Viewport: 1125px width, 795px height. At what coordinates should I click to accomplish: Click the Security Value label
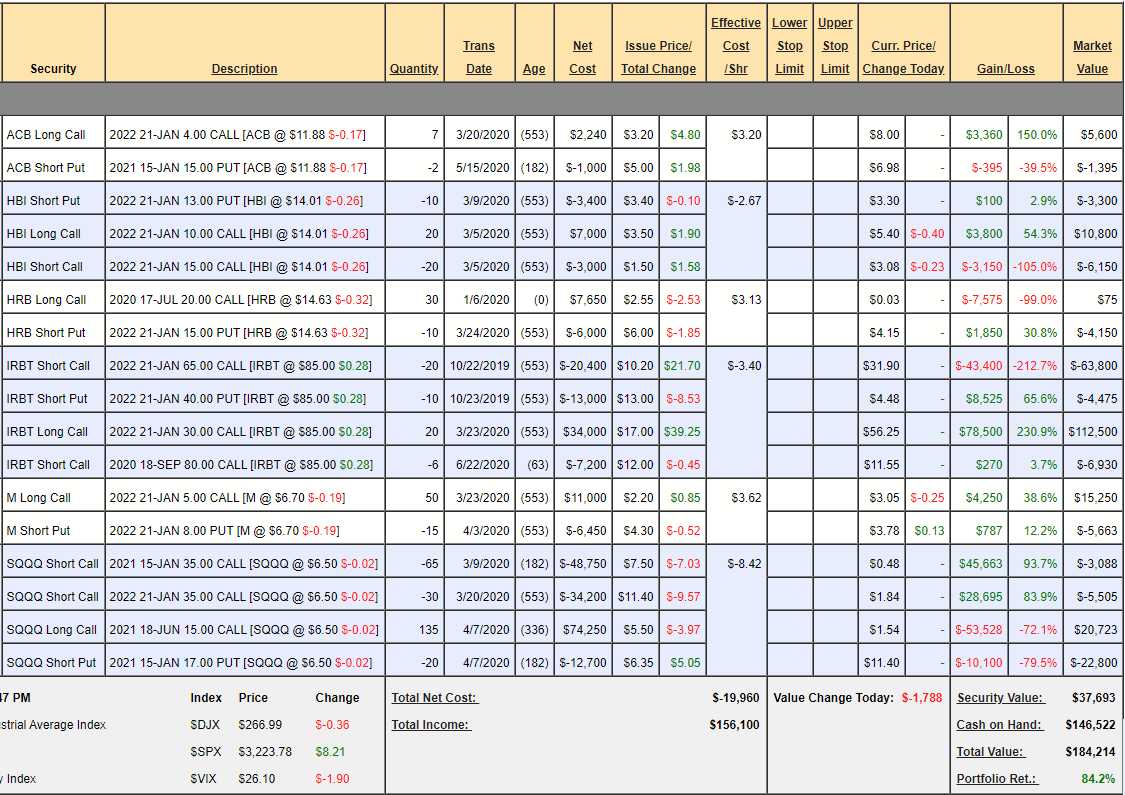click(999, 698)
